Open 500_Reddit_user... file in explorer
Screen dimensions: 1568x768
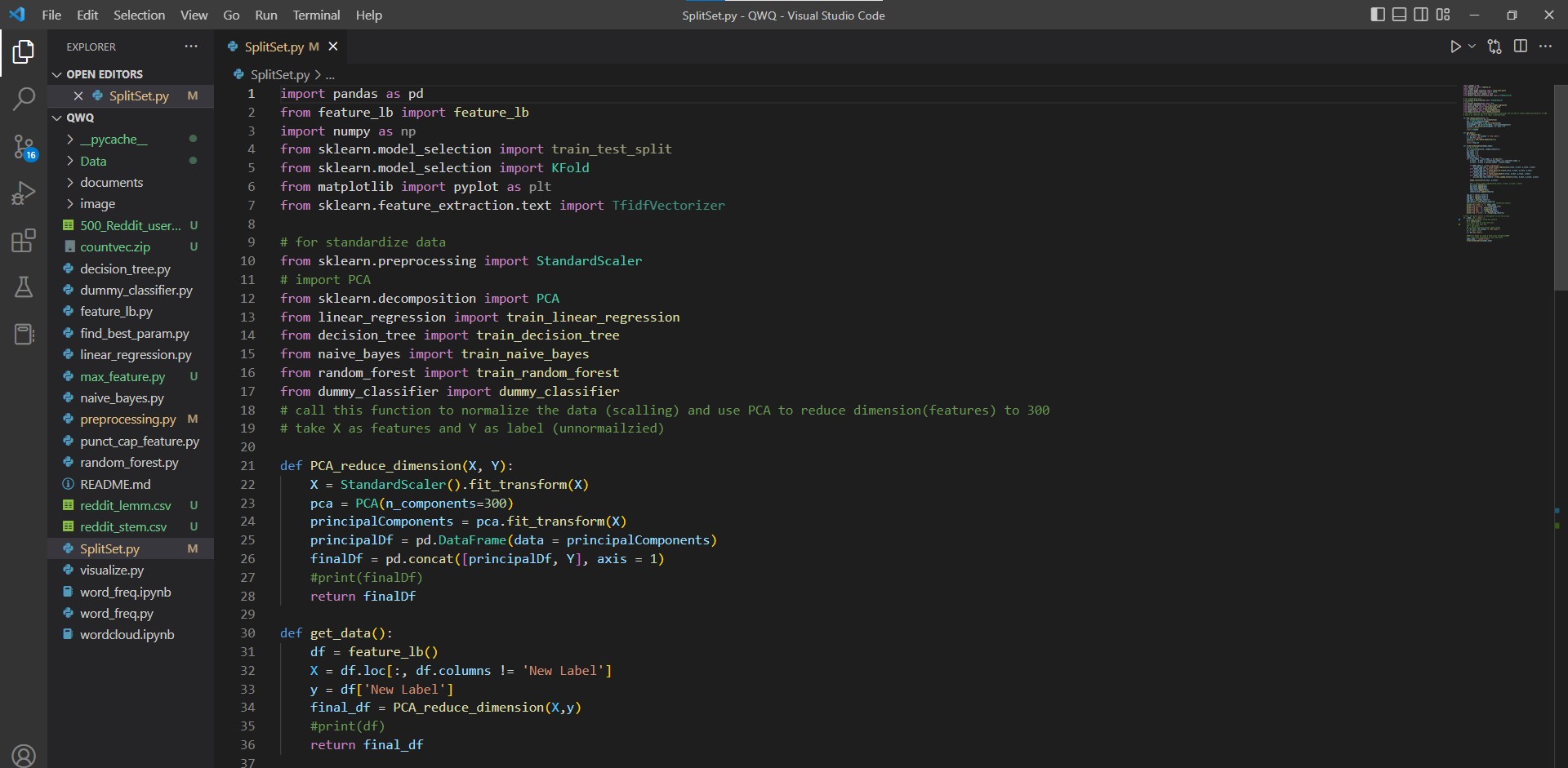[x=131, y=225]
